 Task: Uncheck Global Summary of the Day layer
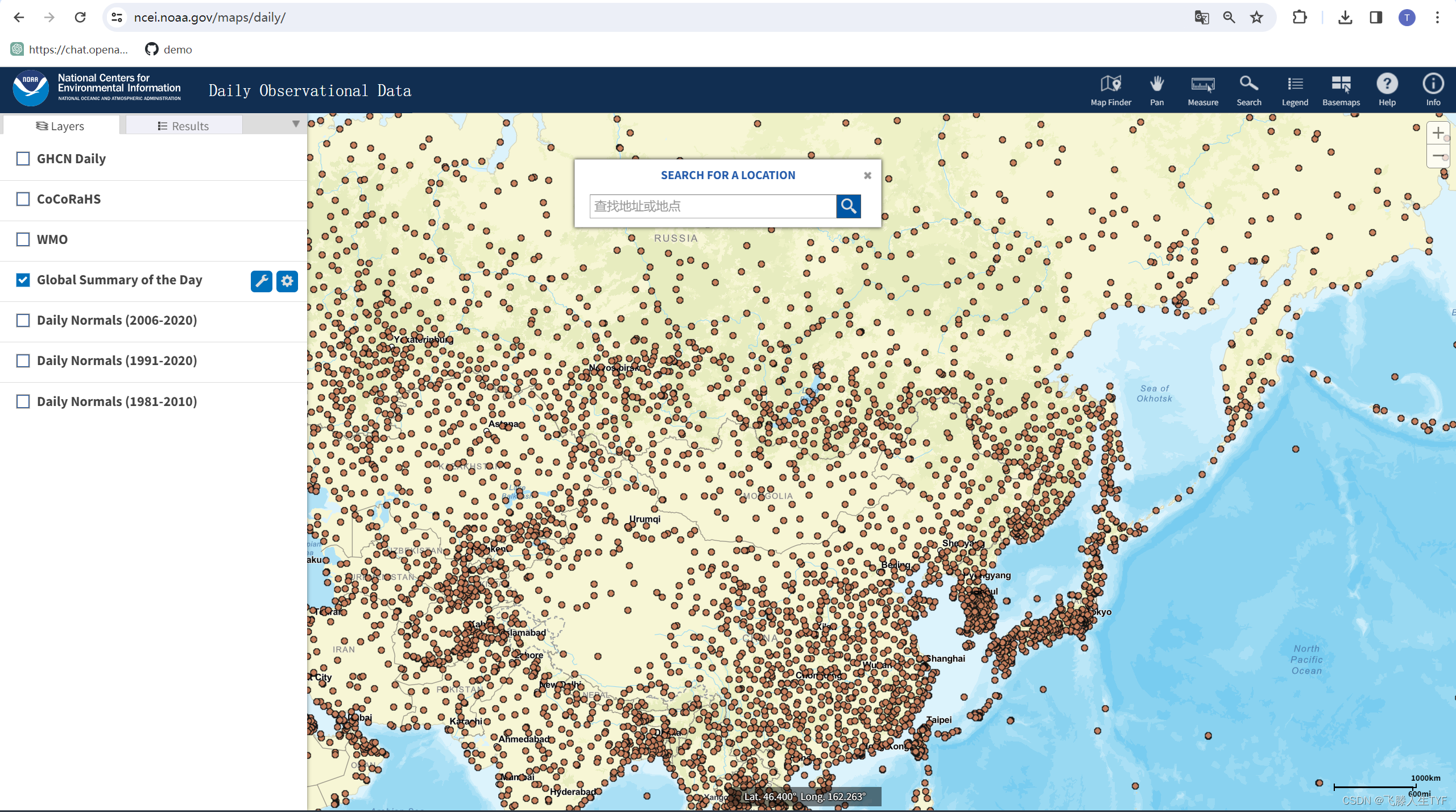coord(23,280)
